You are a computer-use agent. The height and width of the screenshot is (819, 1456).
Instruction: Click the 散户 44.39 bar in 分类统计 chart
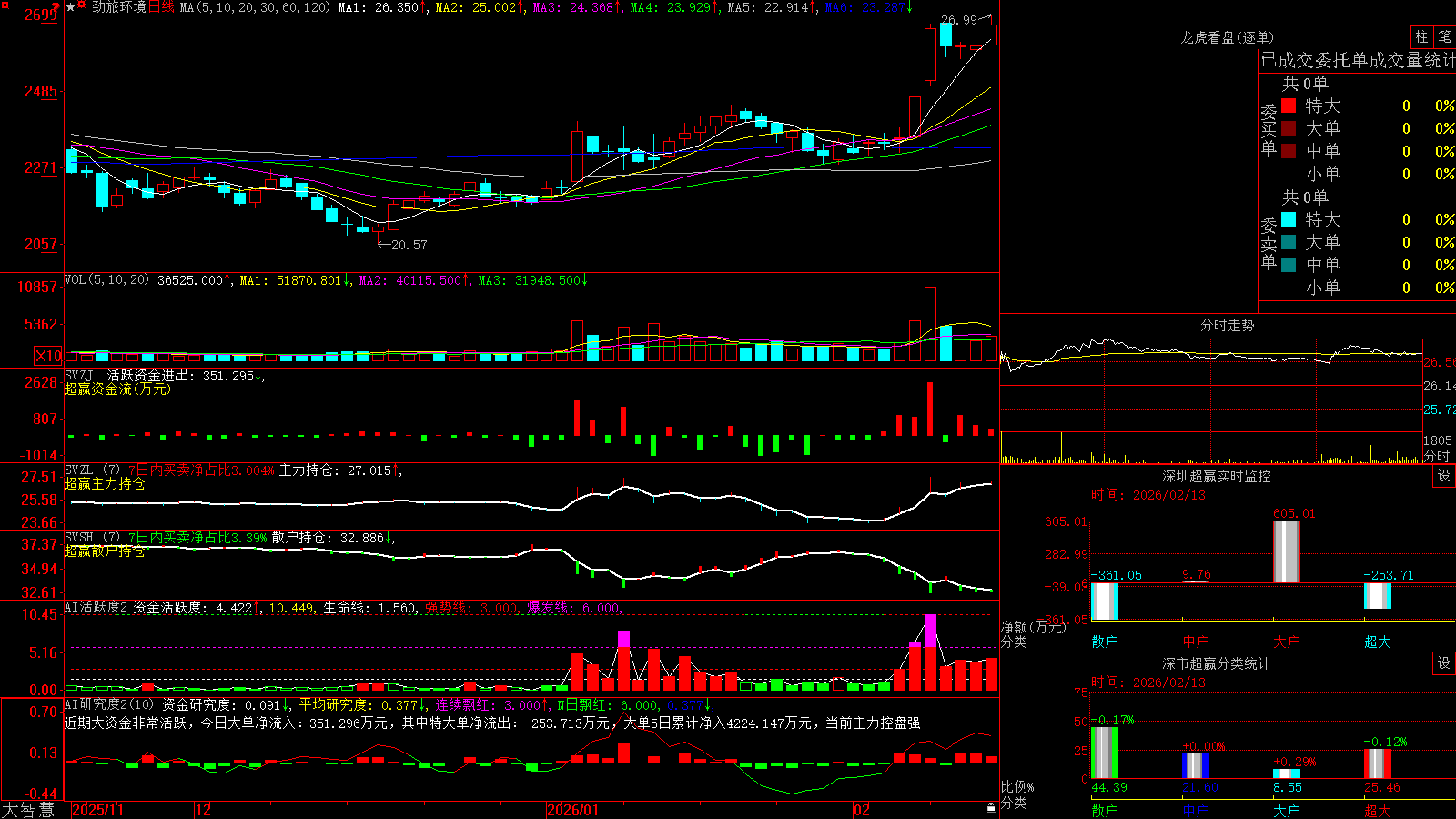point(1105,753)
